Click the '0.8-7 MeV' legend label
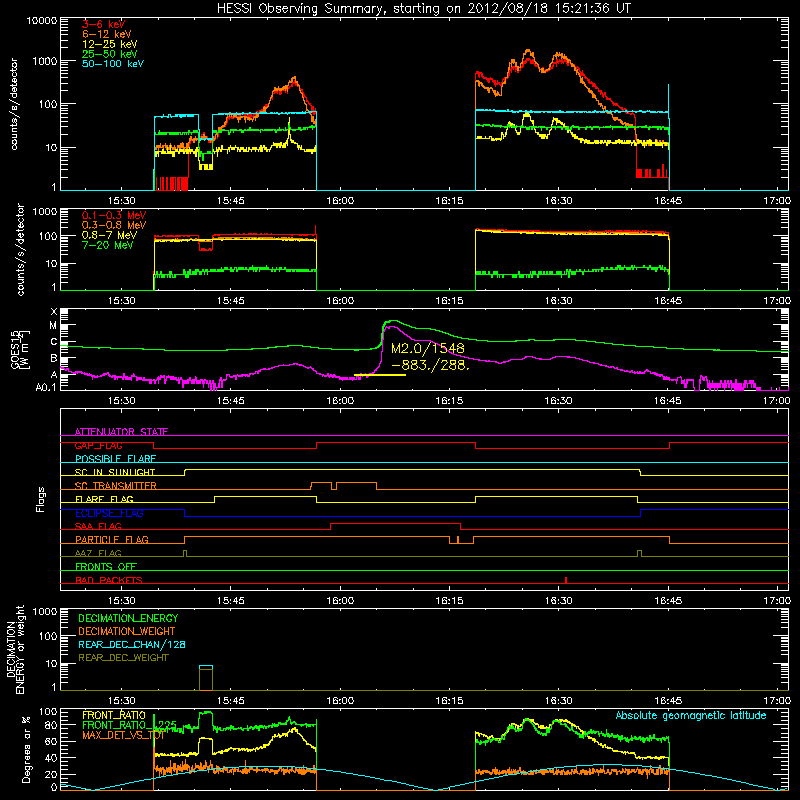 [110, 236]
